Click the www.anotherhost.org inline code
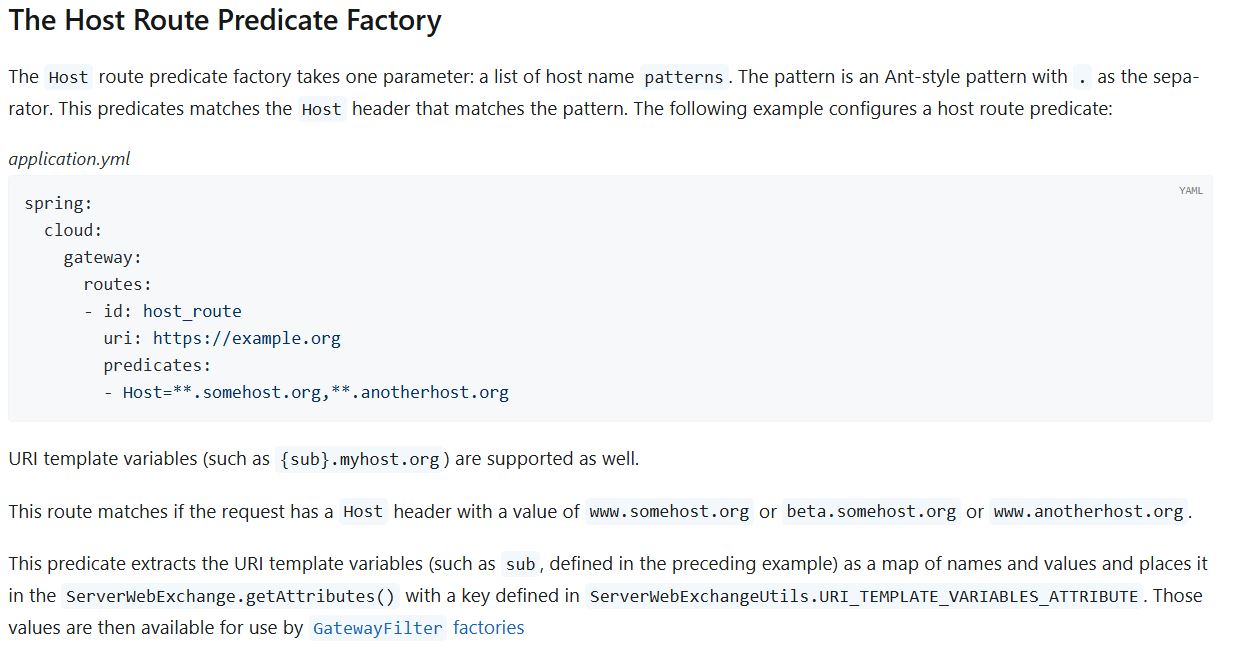This screenshot has height=656, width=1239. click(1088, 512)
